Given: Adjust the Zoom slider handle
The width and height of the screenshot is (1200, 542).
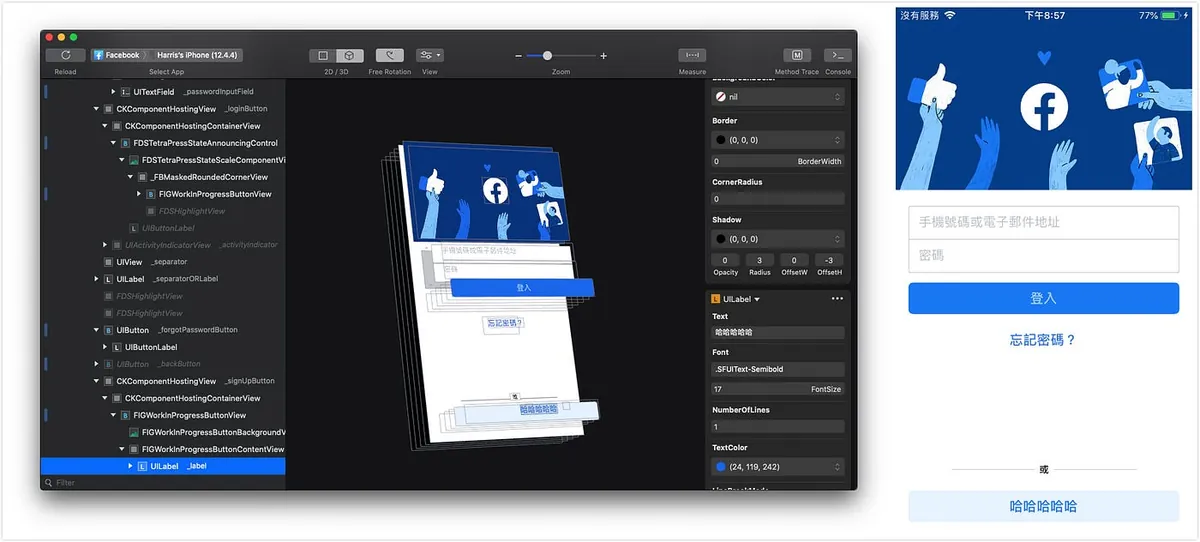Looking at the screenshot, I should click(x=547, y=56).
